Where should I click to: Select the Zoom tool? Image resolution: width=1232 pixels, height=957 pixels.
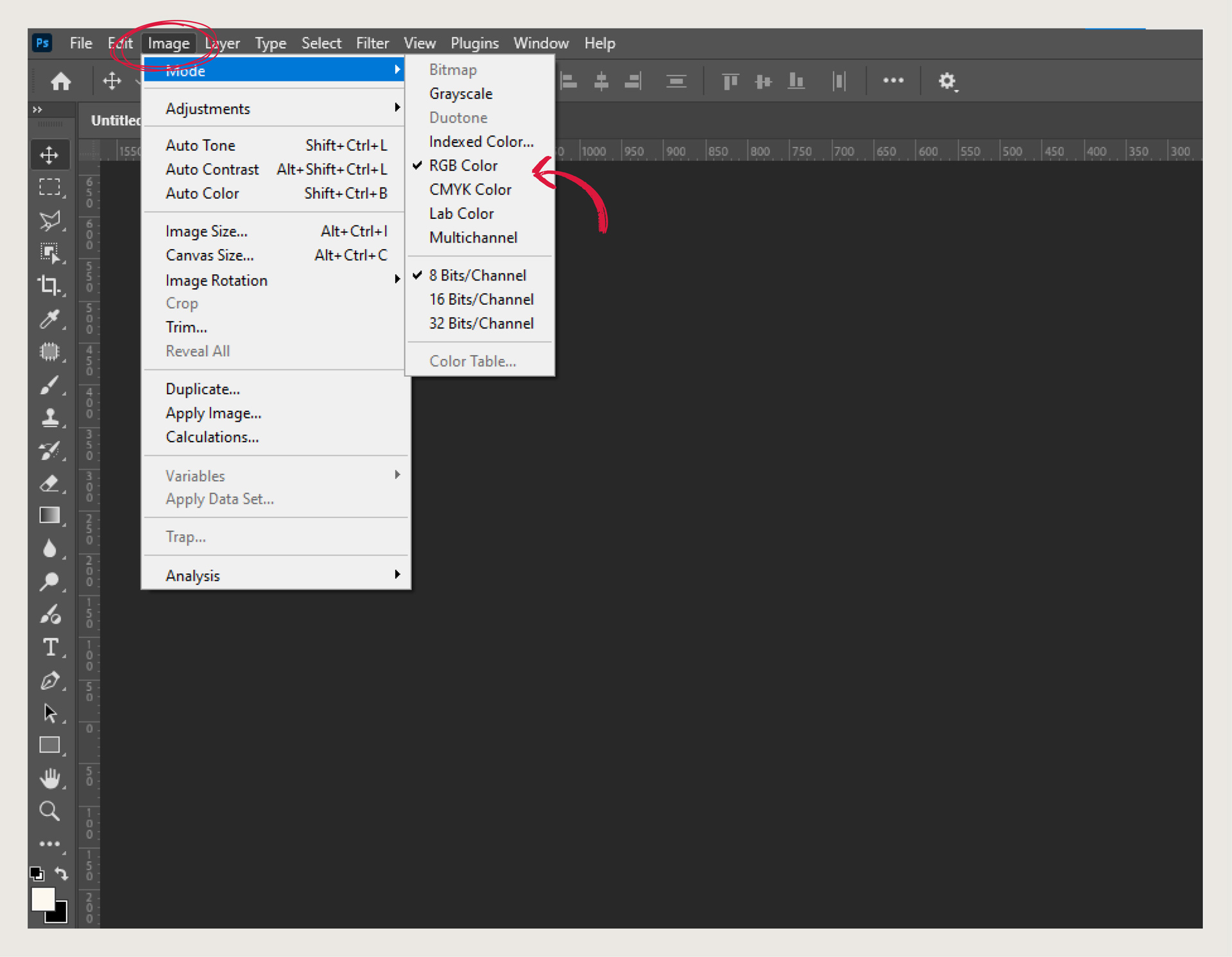tap(49, 811)
